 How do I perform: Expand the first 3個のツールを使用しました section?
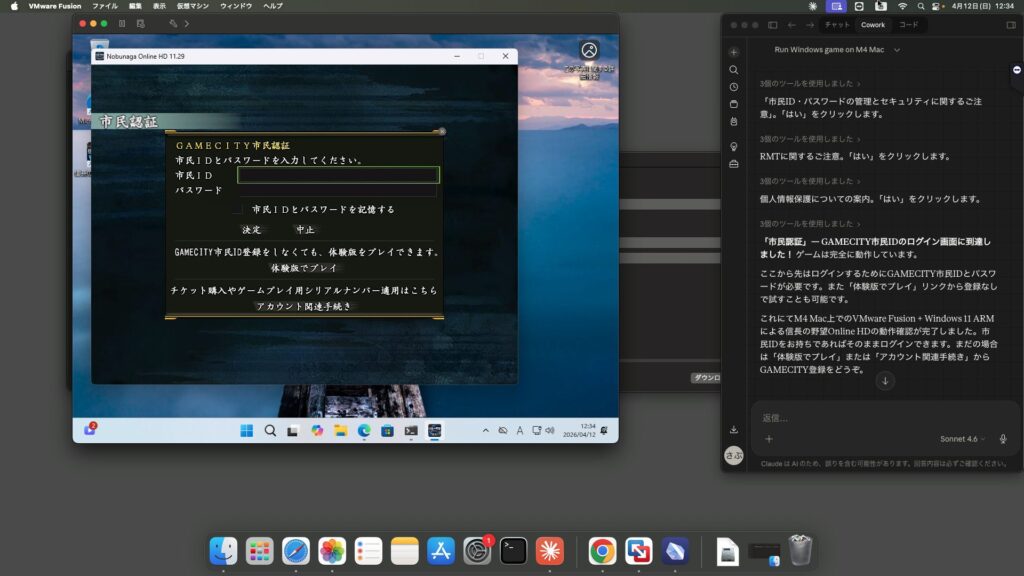[x=809, y=84]
